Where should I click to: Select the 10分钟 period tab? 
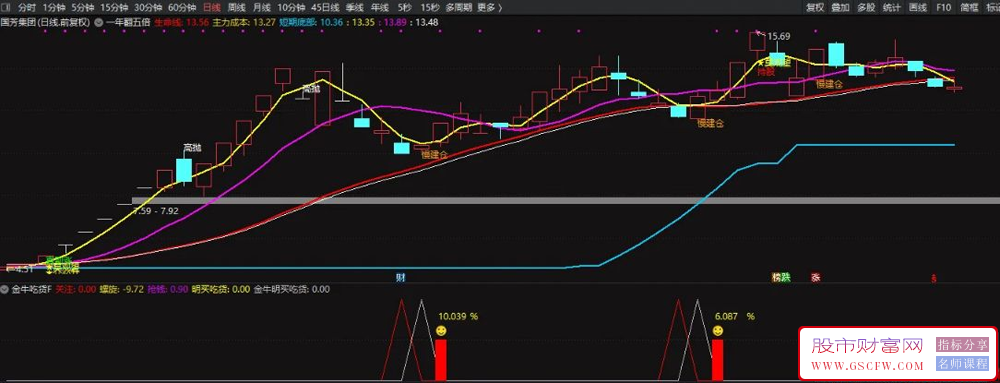point(291,8)
